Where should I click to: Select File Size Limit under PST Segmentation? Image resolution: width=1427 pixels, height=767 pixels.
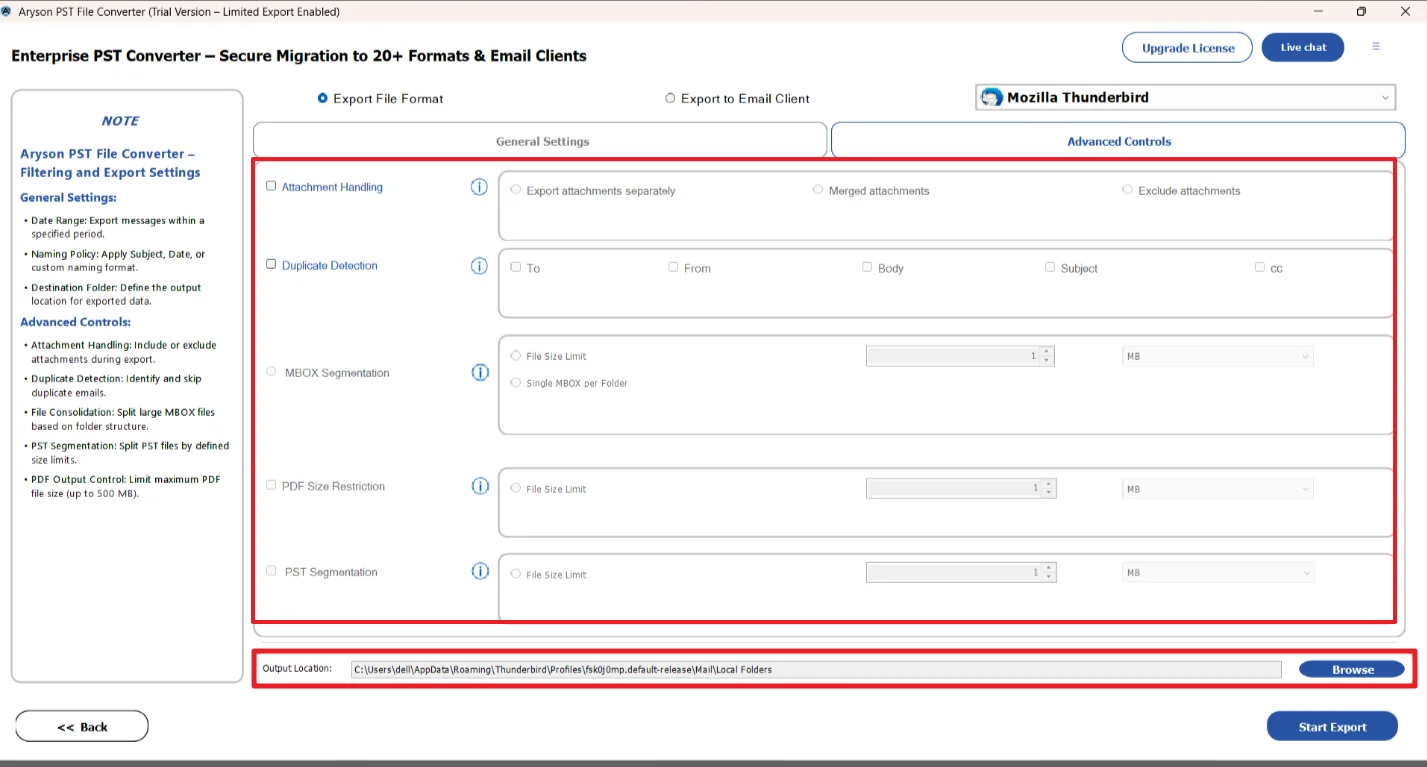[x=516, y=574]
